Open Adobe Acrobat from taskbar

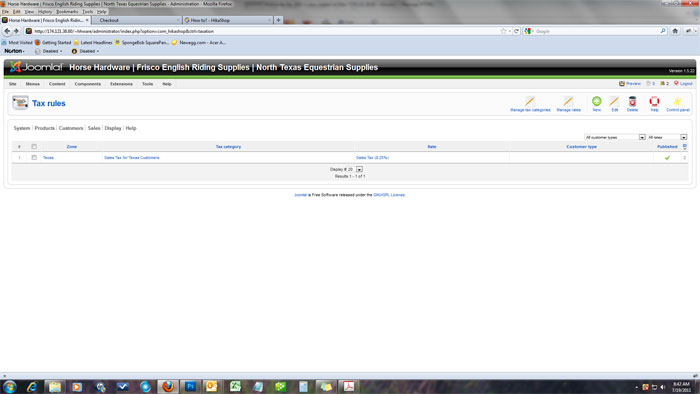(349, 386)
